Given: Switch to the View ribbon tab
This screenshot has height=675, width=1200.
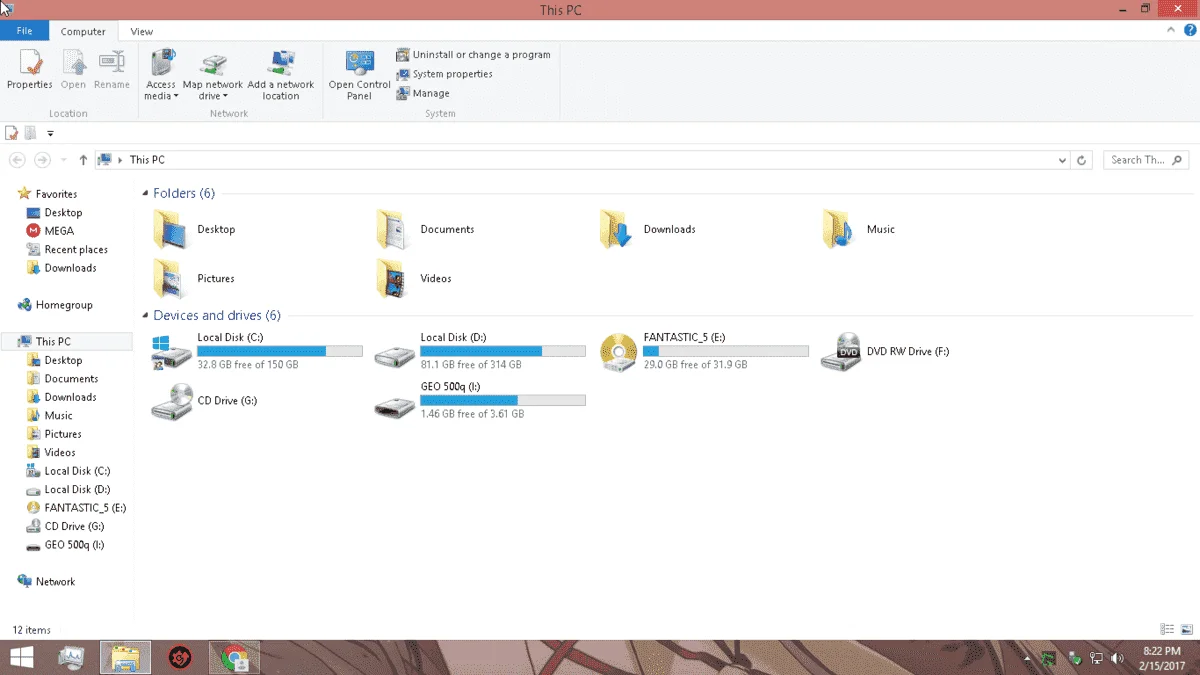Looking at the screenshot, I should (x=141, y=31).
